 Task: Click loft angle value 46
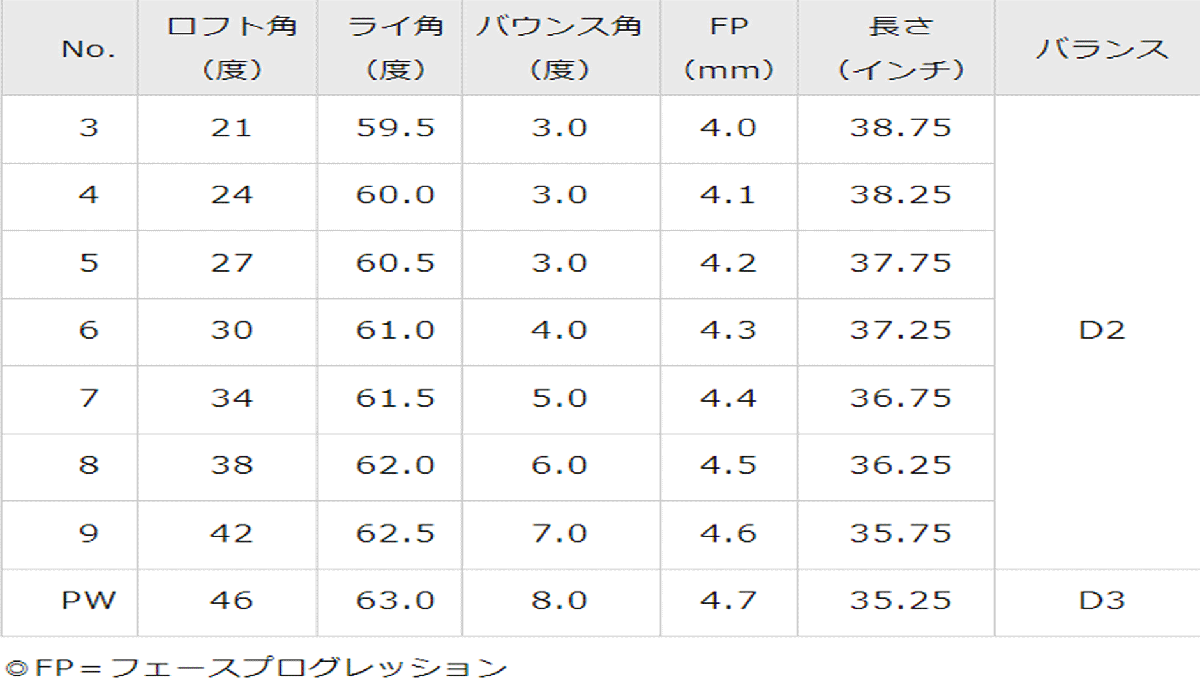coord(232,600)
